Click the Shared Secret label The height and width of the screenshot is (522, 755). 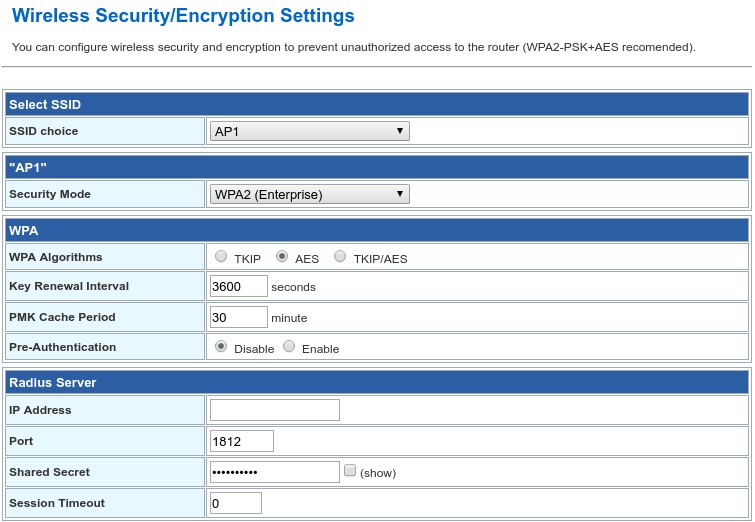tap(50, 472)
